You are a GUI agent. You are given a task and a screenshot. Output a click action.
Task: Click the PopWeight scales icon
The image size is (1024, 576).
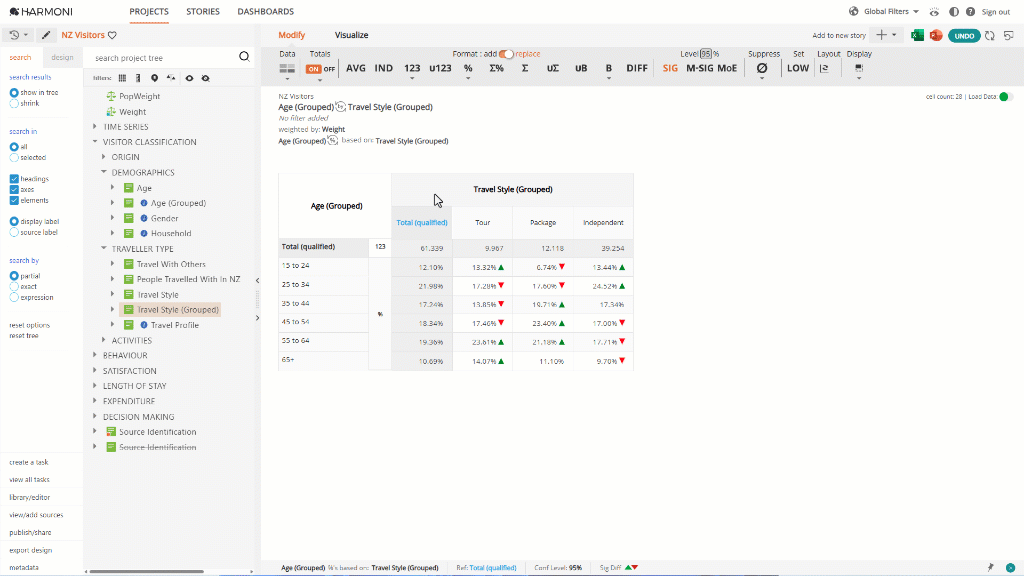click(111, 96)
